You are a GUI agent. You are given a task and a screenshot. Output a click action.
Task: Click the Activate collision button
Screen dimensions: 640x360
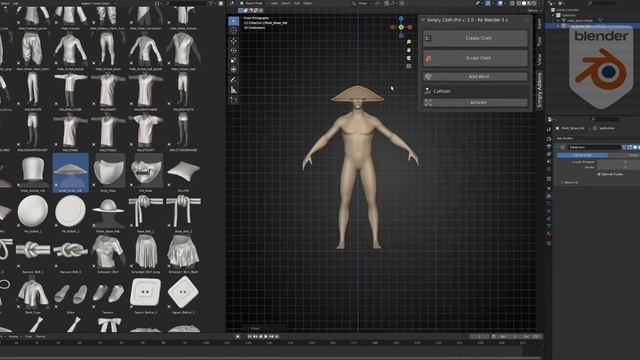[476, 102]
